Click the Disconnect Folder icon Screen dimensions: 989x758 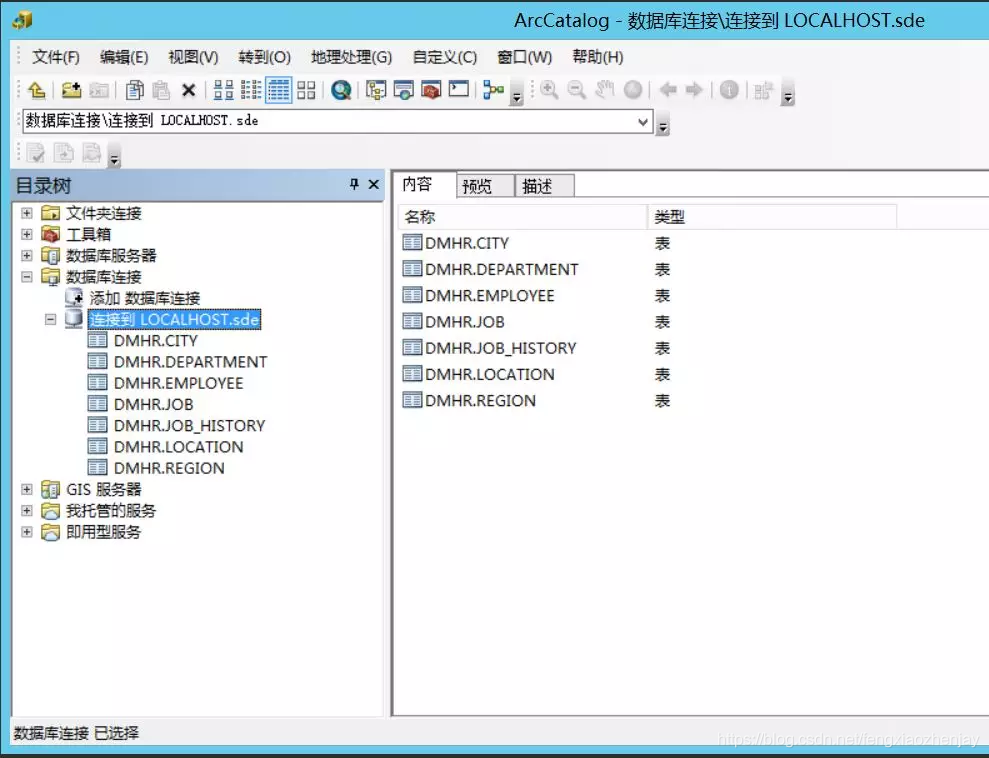click(98, 90)
